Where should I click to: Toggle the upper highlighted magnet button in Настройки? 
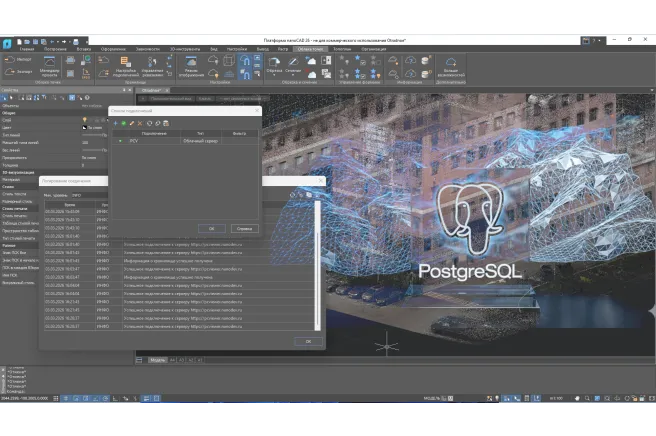point(245,61)
